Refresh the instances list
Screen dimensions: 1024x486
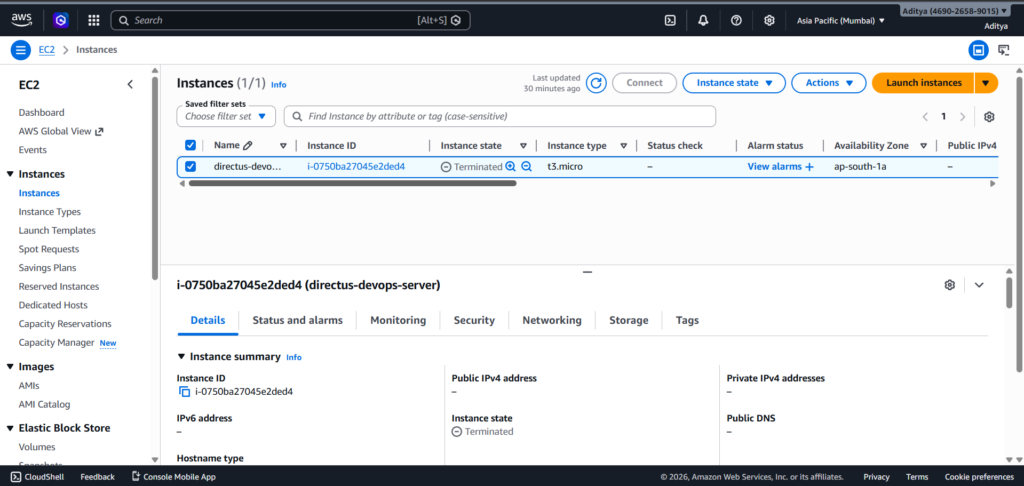point(596,83)
